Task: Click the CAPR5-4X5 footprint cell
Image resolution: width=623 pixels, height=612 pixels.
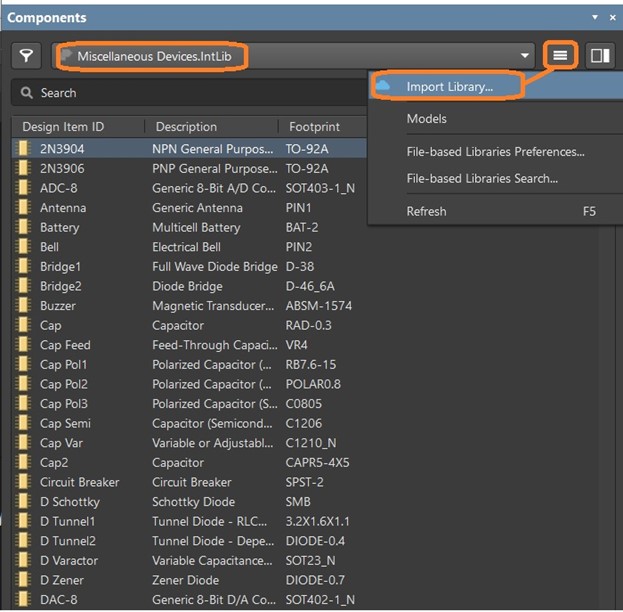Action: pyautogui.click(x=317, y=462)
